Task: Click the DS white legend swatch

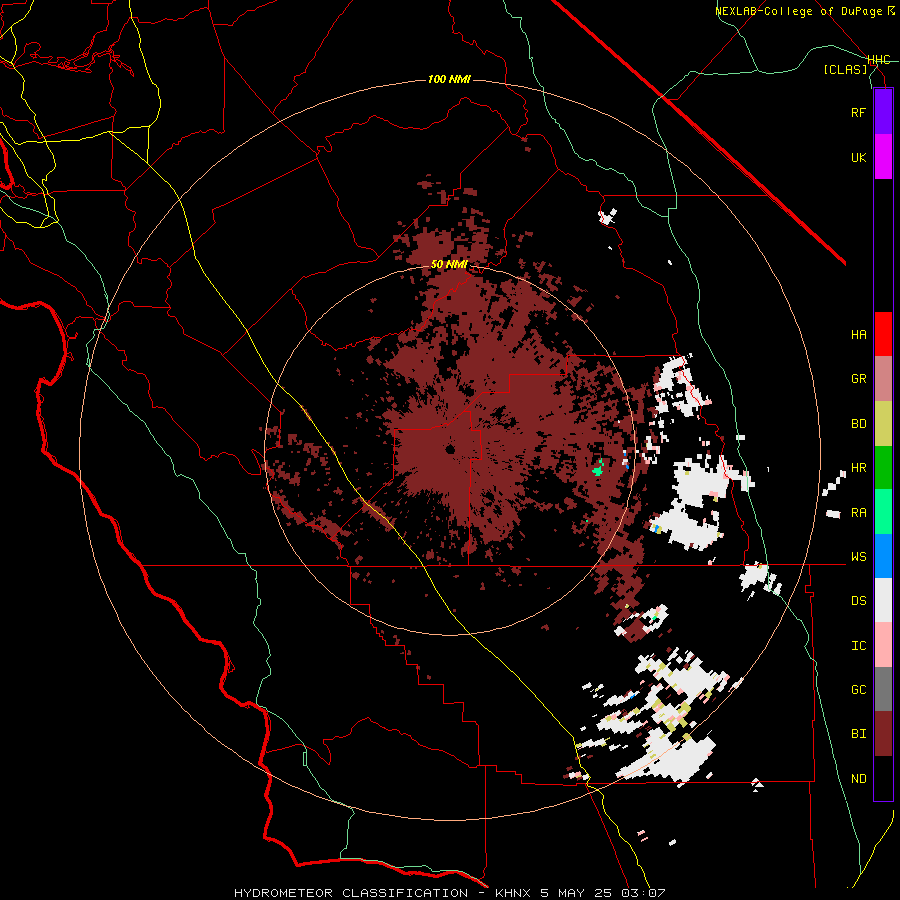Action: [883, 600]
